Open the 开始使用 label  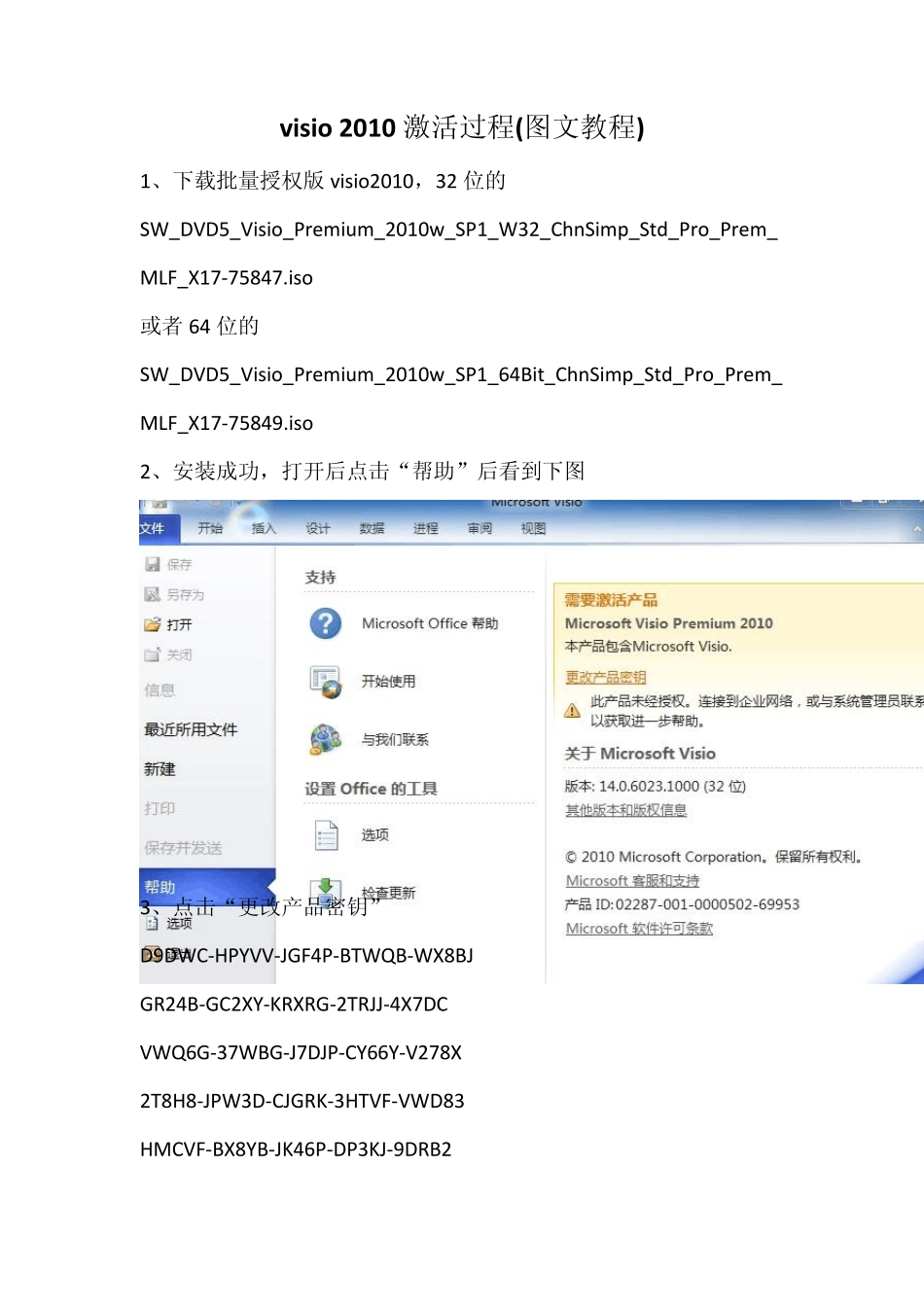(388, 682)
